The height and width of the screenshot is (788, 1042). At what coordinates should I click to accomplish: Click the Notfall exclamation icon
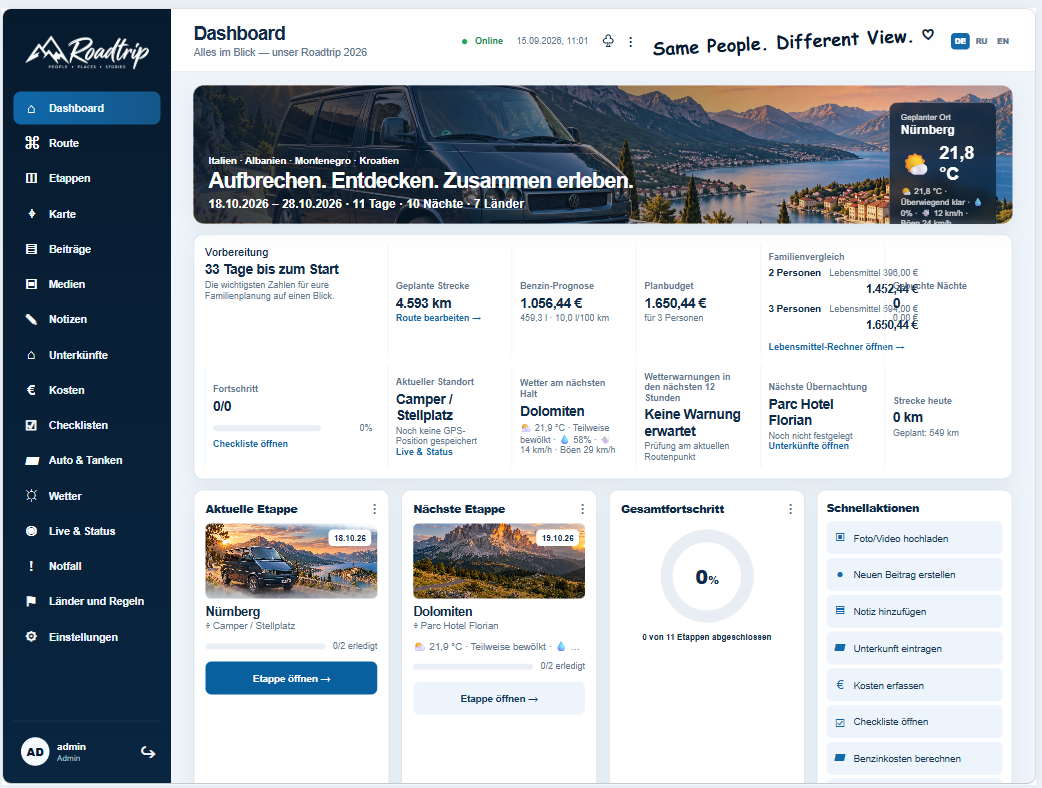point(31,566)
